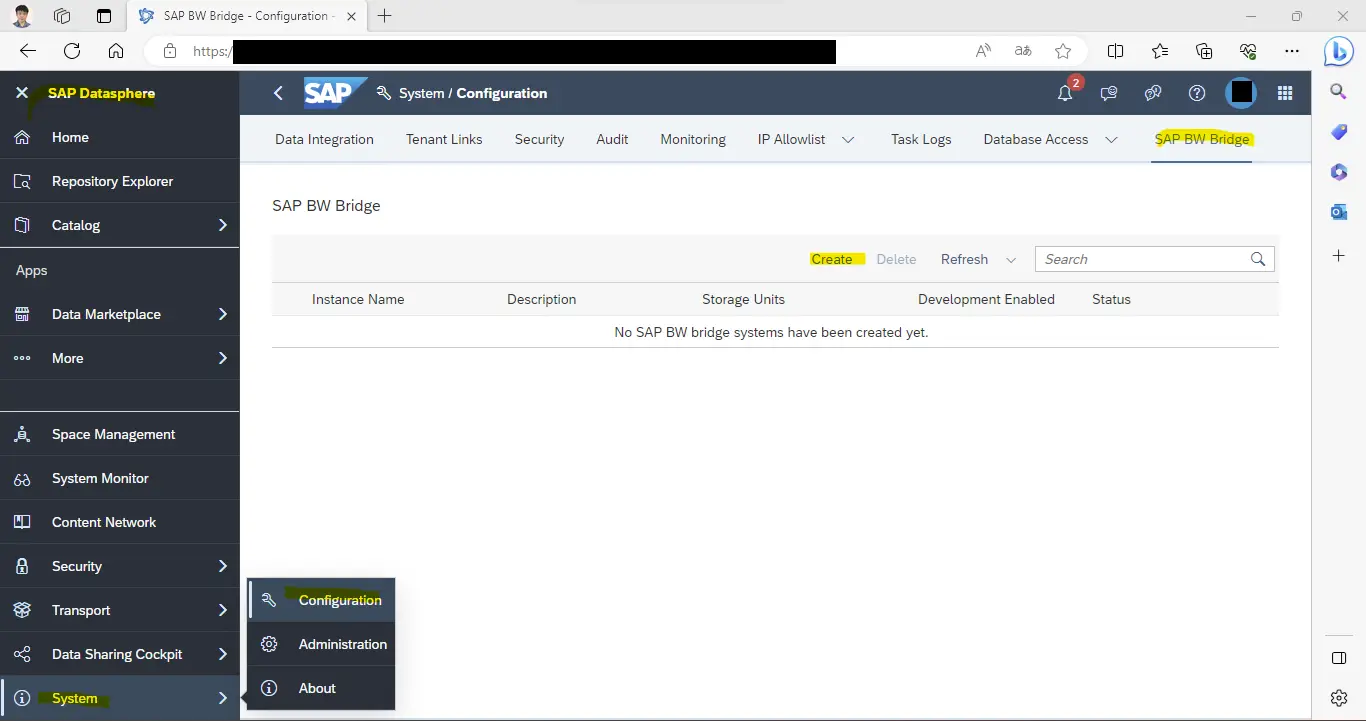Click the Storage Units column header

tap(743, 299)
